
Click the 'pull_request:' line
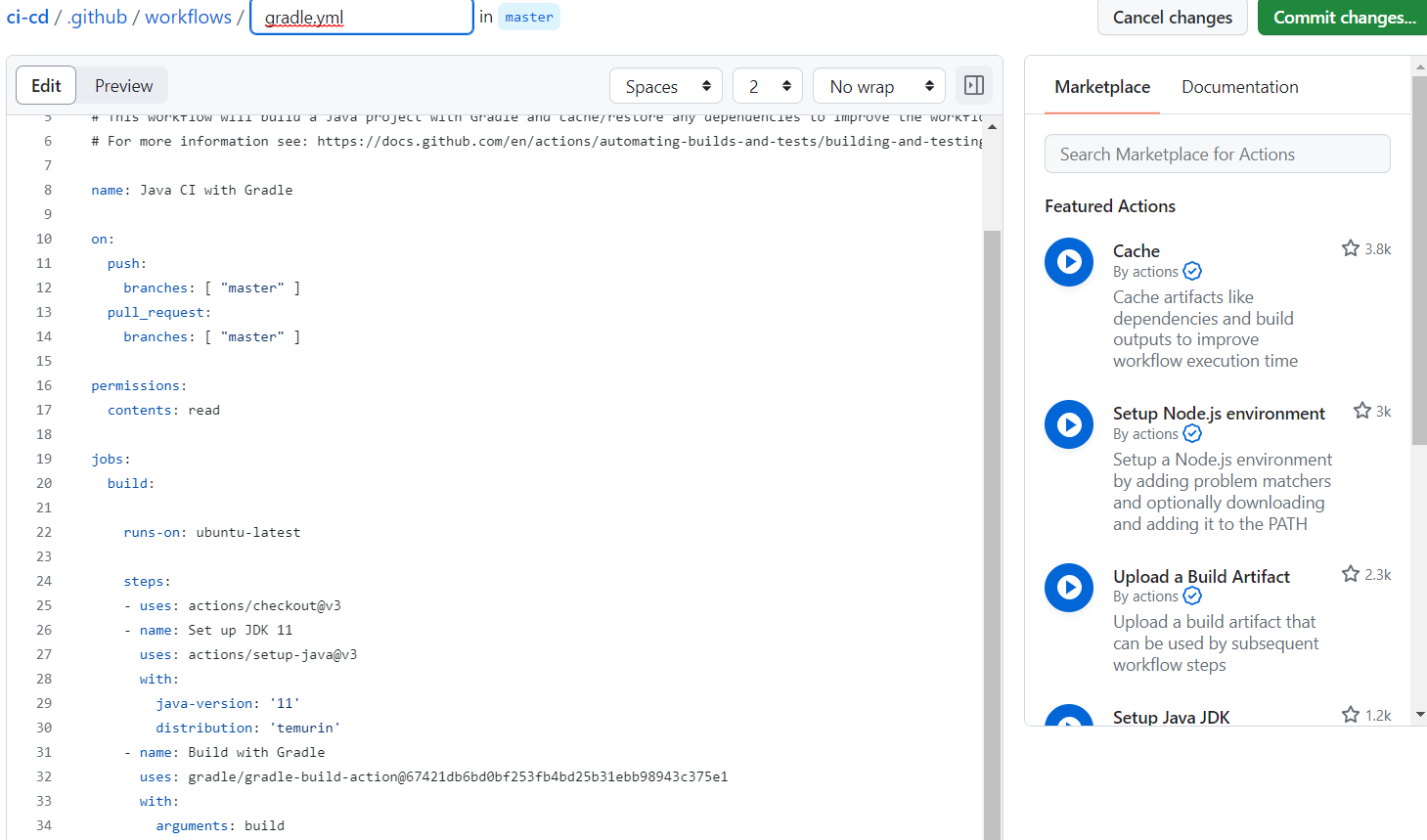click(159, 312)
